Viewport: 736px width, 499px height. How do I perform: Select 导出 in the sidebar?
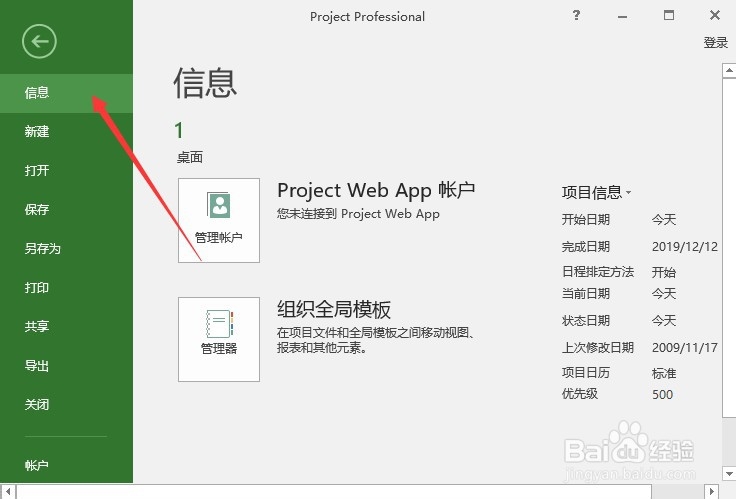coord(66,365)
